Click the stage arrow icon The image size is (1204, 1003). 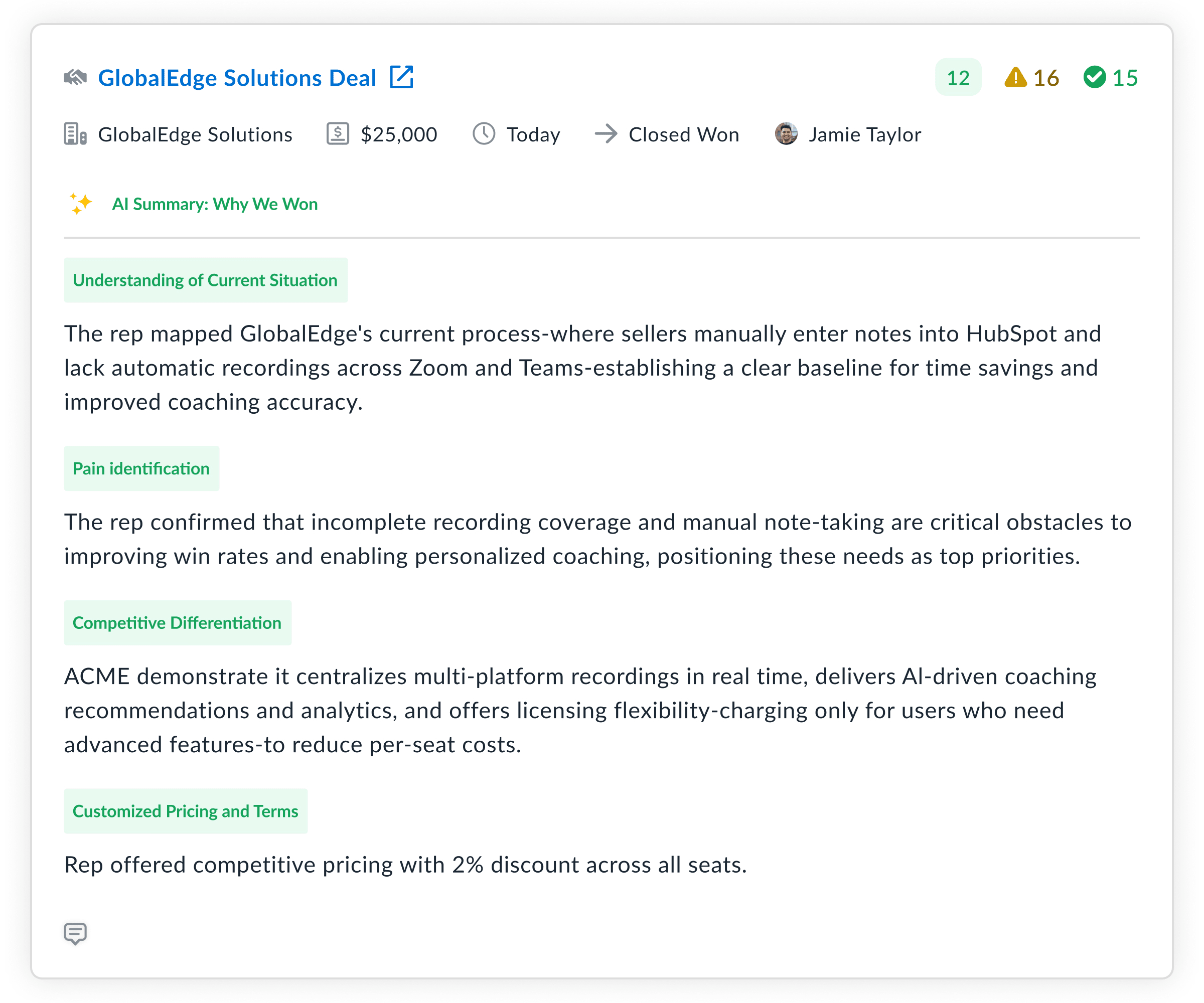coord(606,134)
